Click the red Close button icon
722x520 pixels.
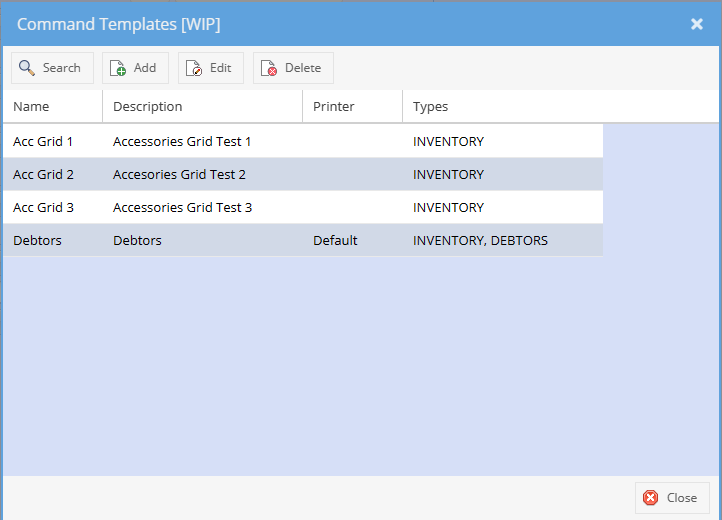[x=651, y=498]
